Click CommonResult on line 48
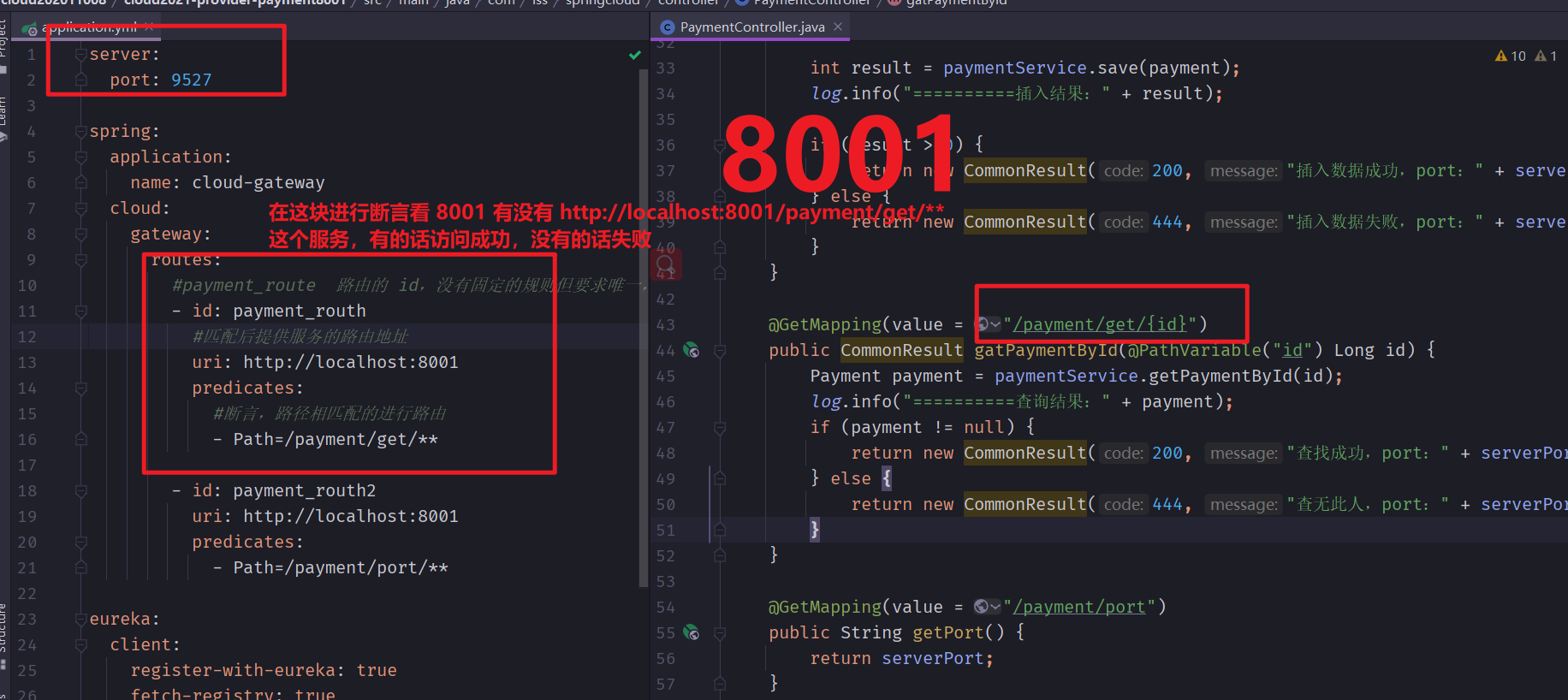1568x700 pixels. pyautogui.click(x=1025, y=453)
